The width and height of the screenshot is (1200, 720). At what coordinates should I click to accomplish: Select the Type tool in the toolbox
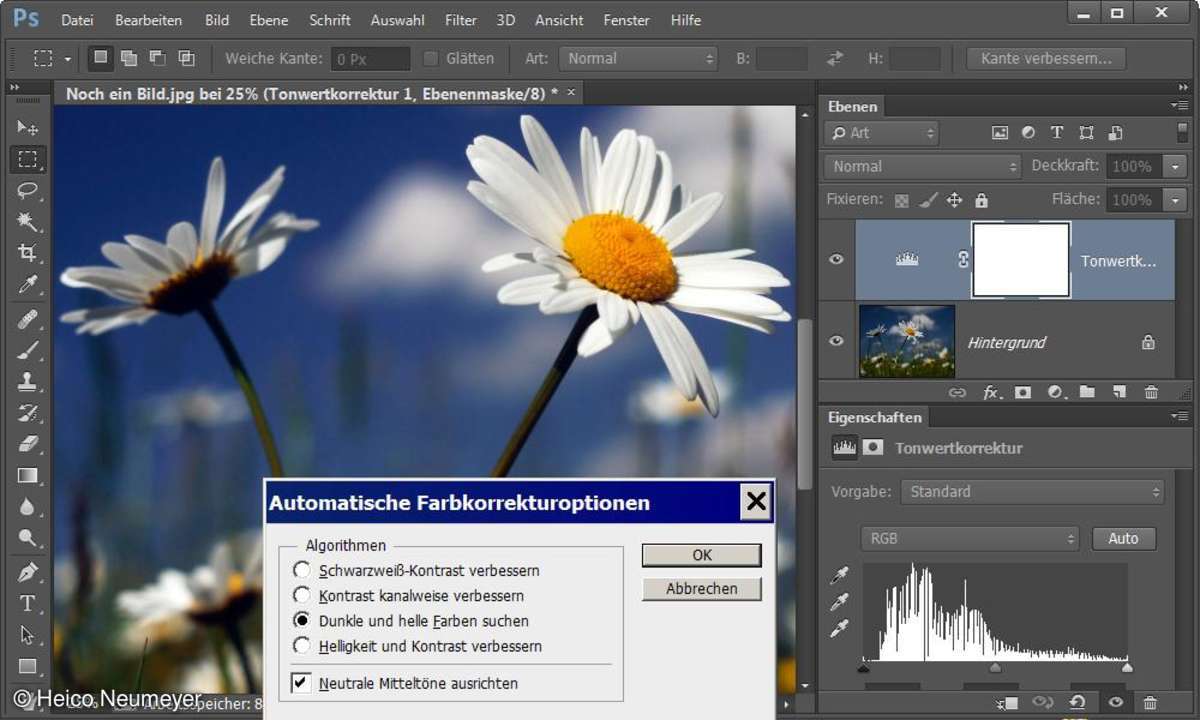[x=27, y=603]
